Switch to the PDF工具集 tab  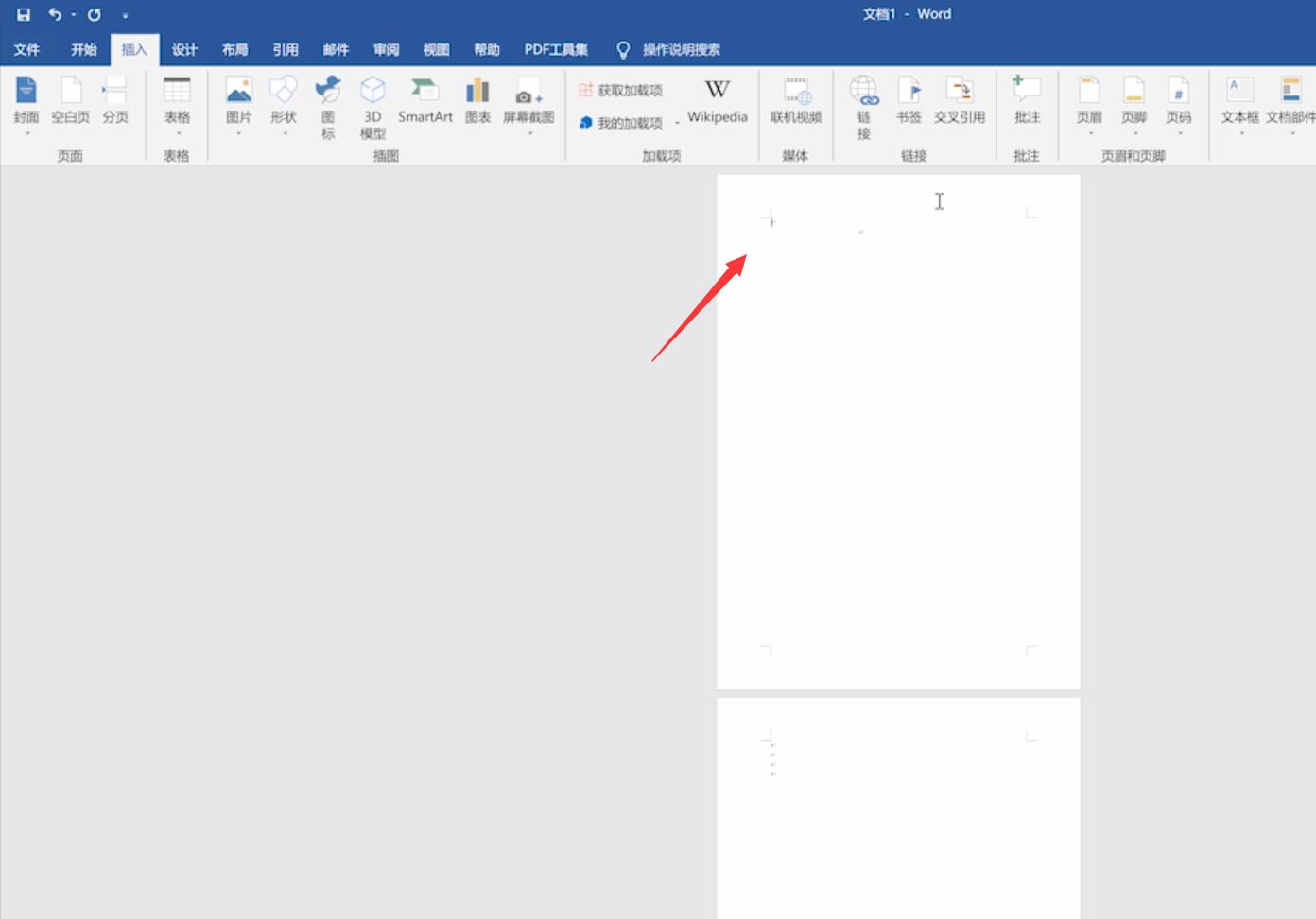tap(556, 49)
